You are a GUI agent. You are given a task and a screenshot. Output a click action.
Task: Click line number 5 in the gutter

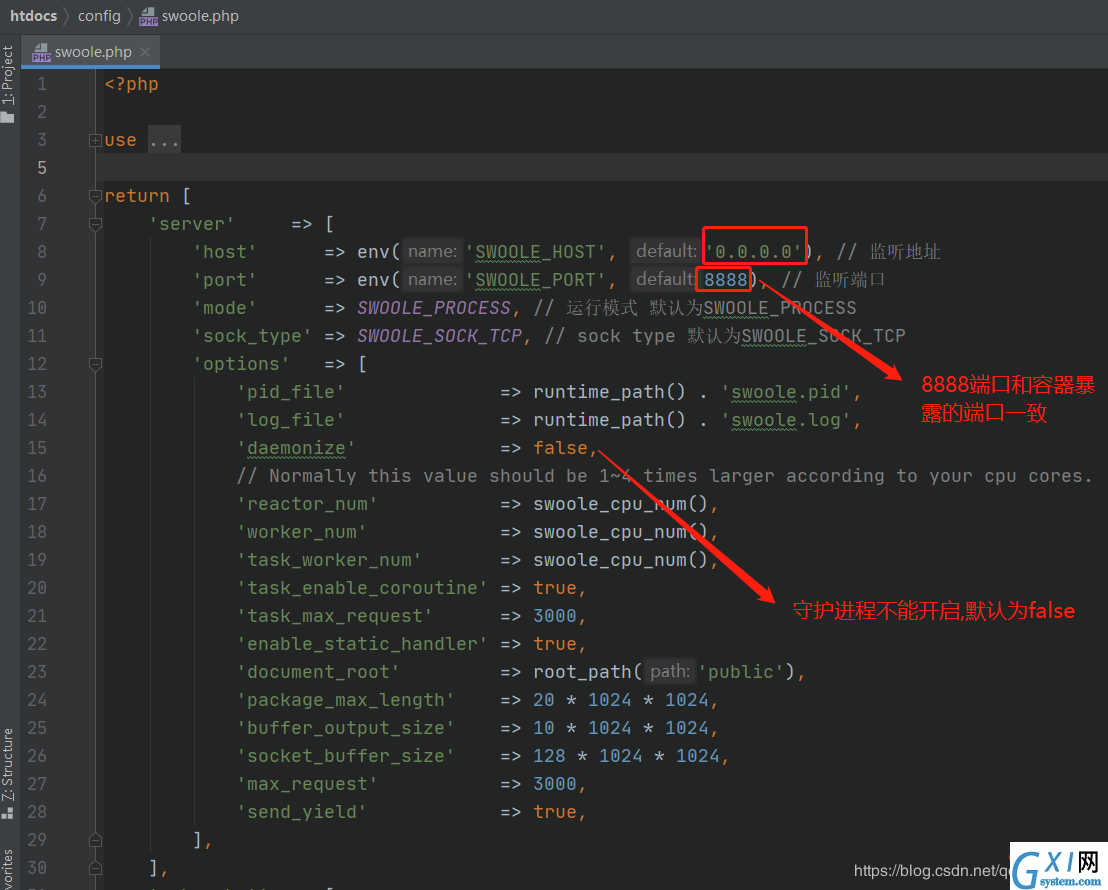[x=42, y=168]
